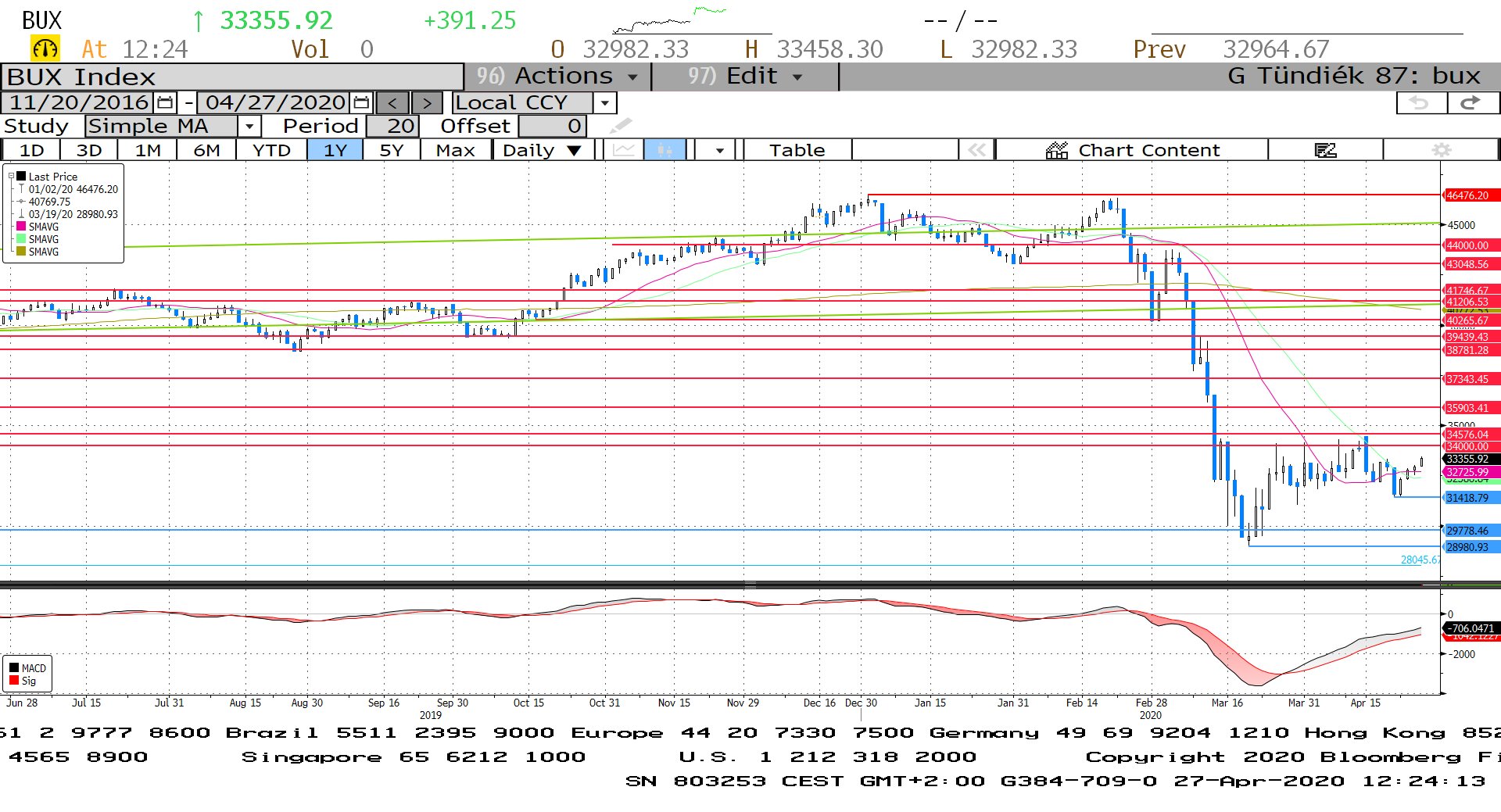The height and width of the screenshot is (812, 1501).
Task: Click the light green SMAVG legend swatch
Action: [x=22, y=239]
